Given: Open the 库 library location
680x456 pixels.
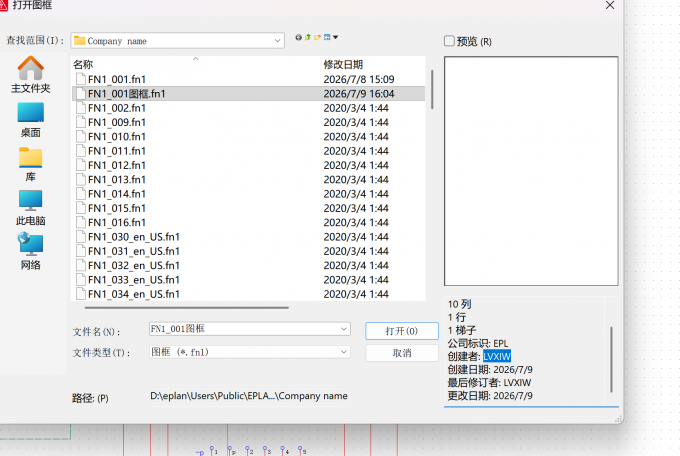Looking at the screenshot, I should (30, 164).
